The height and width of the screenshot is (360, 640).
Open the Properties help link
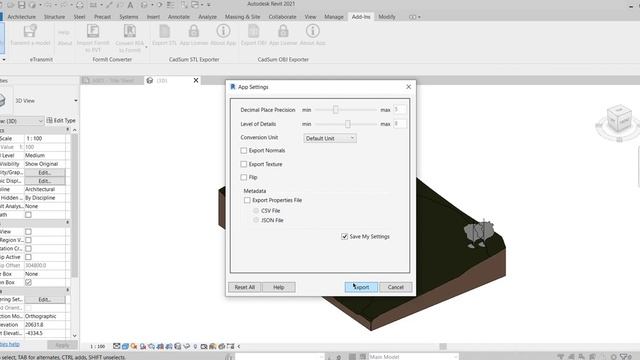[x=9, y=344]
